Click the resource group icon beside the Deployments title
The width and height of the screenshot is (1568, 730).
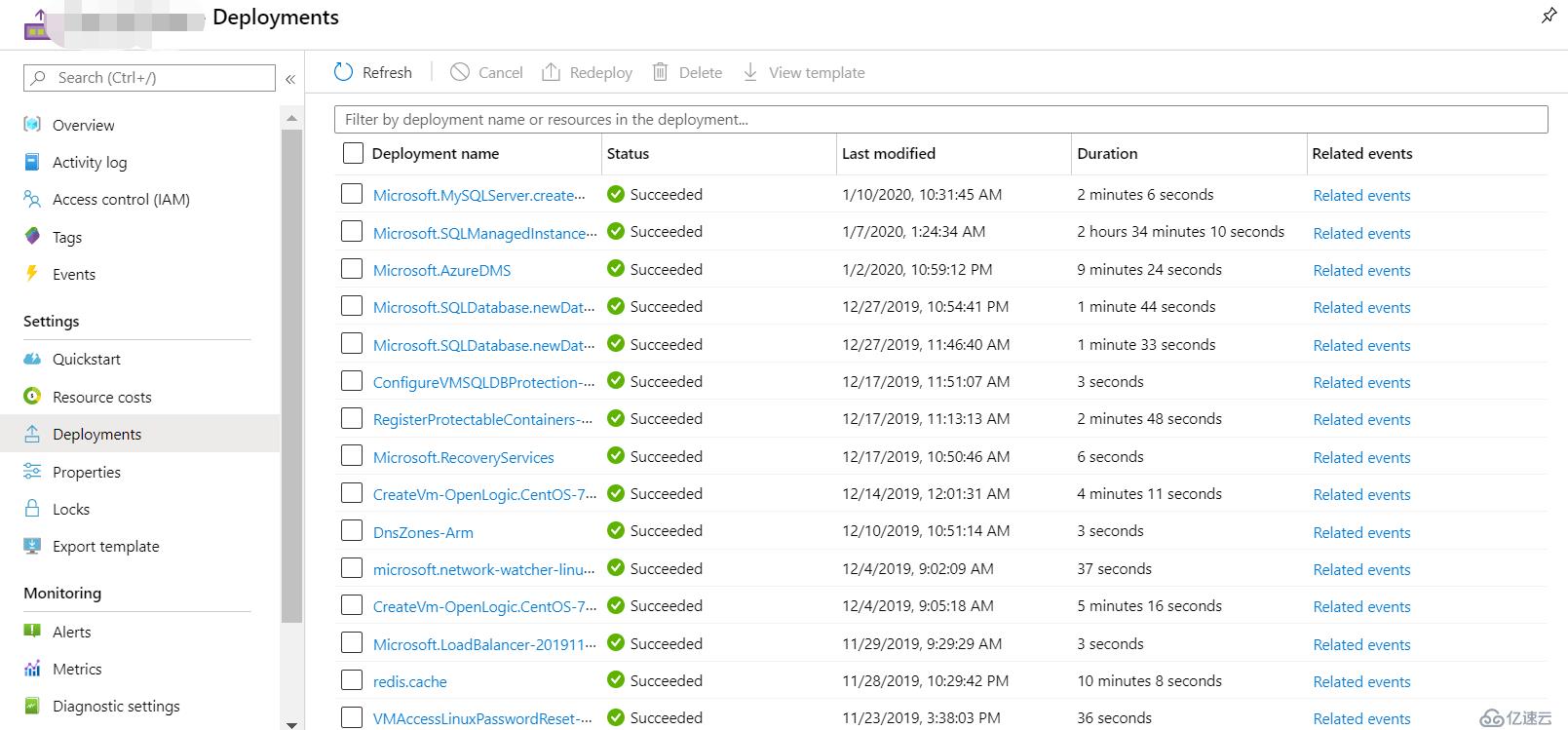(x=38, y=23)
